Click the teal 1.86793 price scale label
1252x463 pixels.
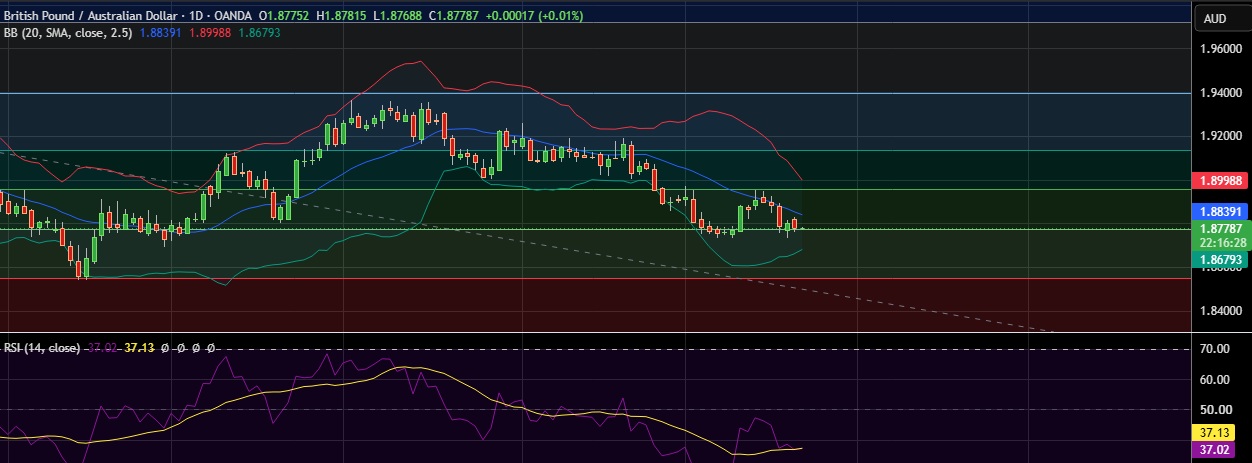pyautogui.click(x=1221, y=259)
